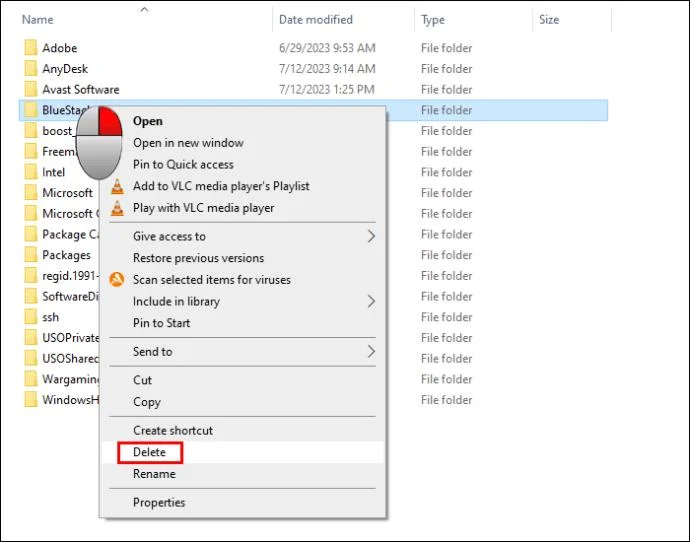This screenshot has width=690, height=542.
Task: Click the Adobe folder icon
Action: (30, 48)
